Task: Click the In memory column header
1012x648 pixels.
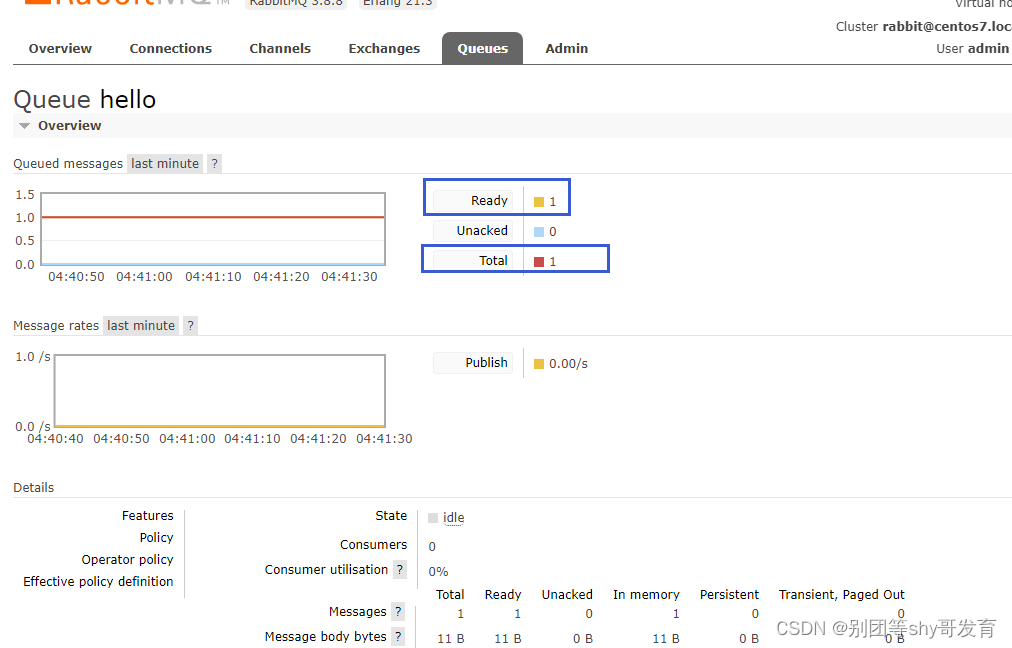Action: point(646,594)
